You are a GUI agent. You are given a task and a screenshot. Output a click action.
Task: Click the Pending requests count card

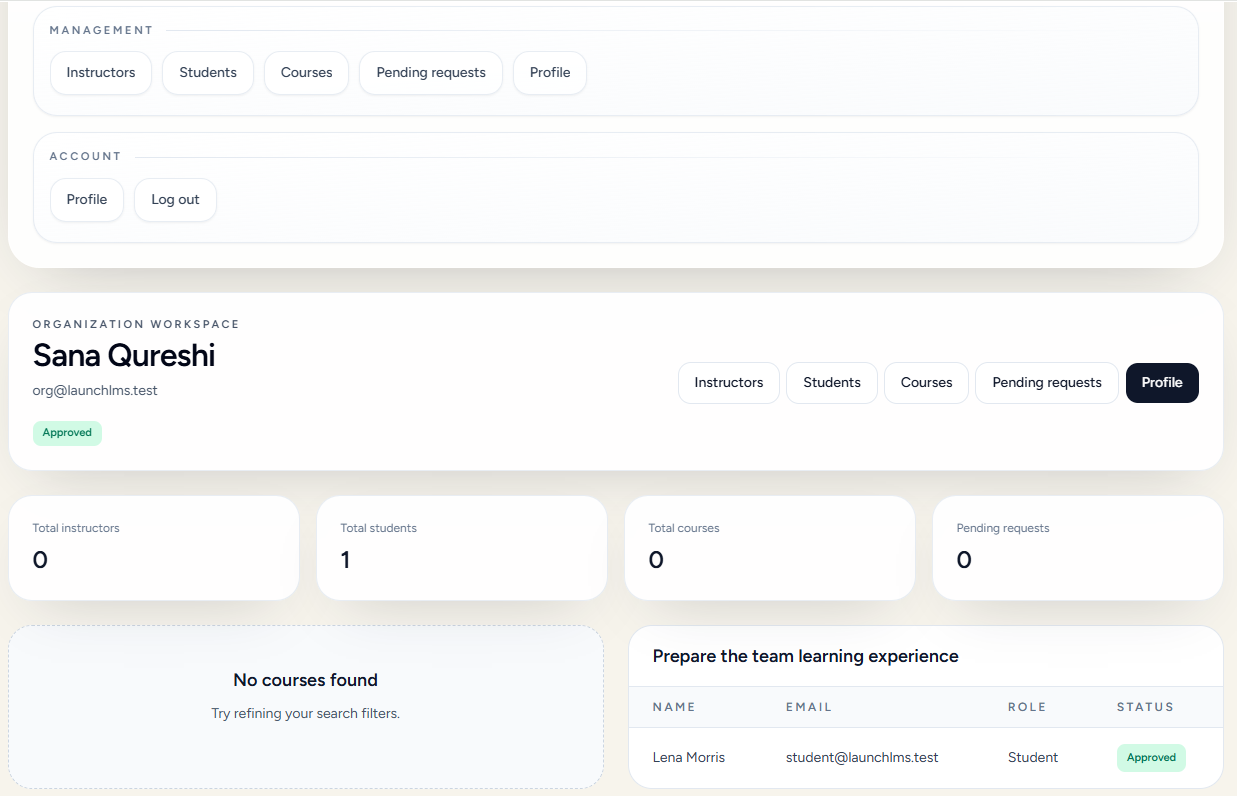[1077, 547]
